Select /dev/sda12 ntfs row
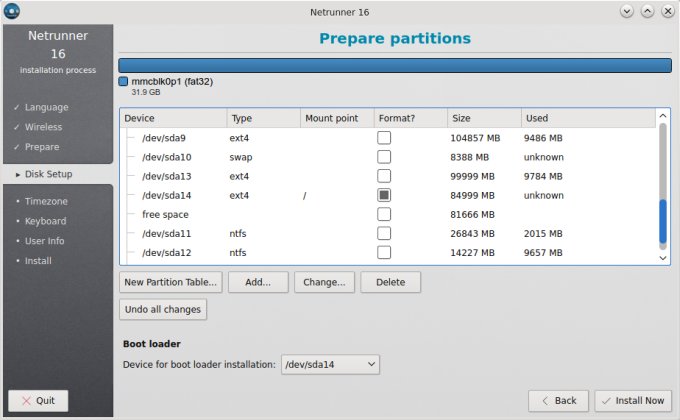This screenshot has height=420, width=680. pyautogui.click(x=388, y=253)
